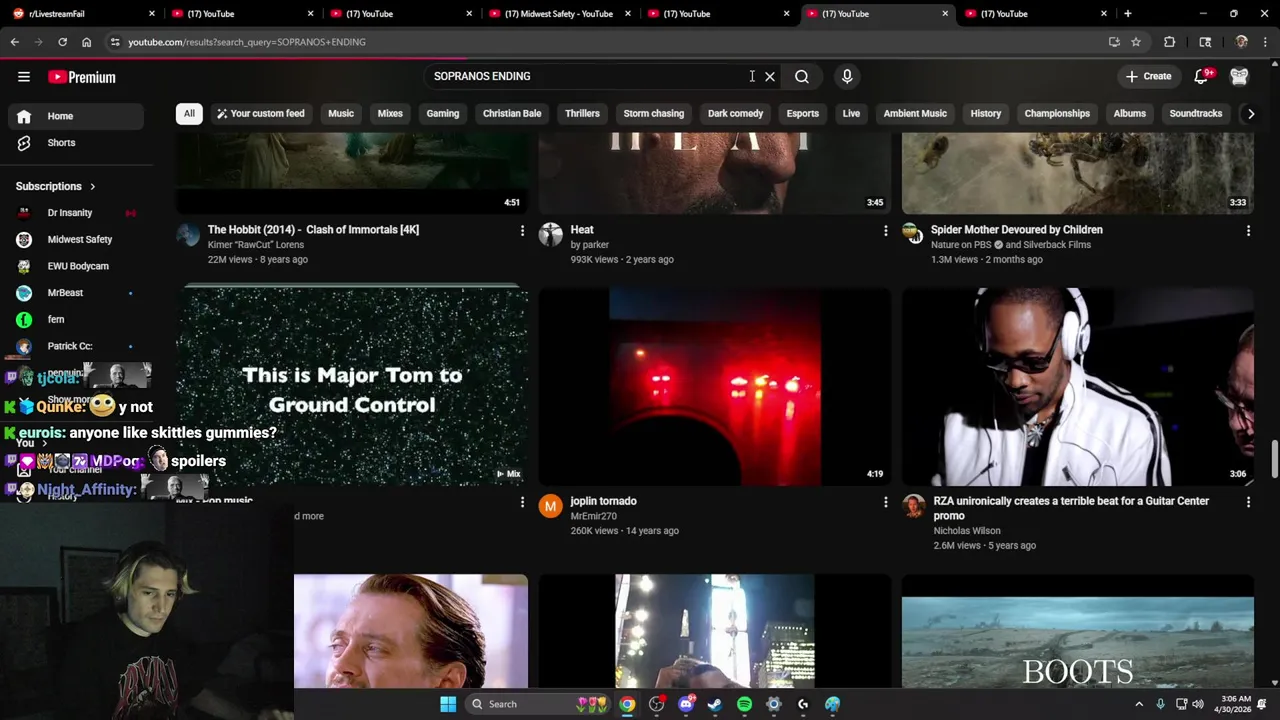Open the YouTube guide hamburger menu
Viewport: 1280px width, 720px height.
pos(24,77)
